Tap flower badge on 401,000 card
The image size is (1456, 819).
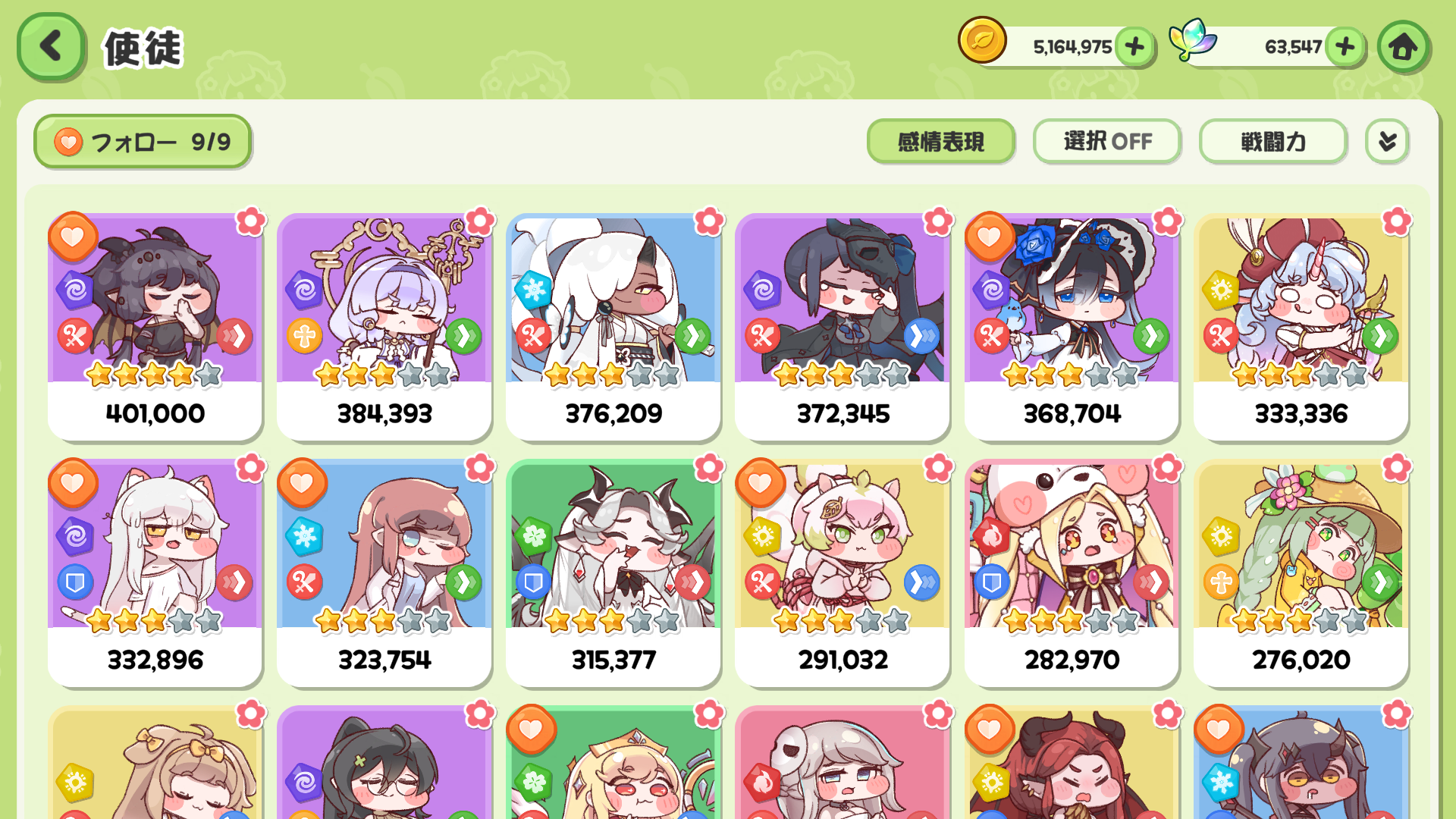pos(250,221)
